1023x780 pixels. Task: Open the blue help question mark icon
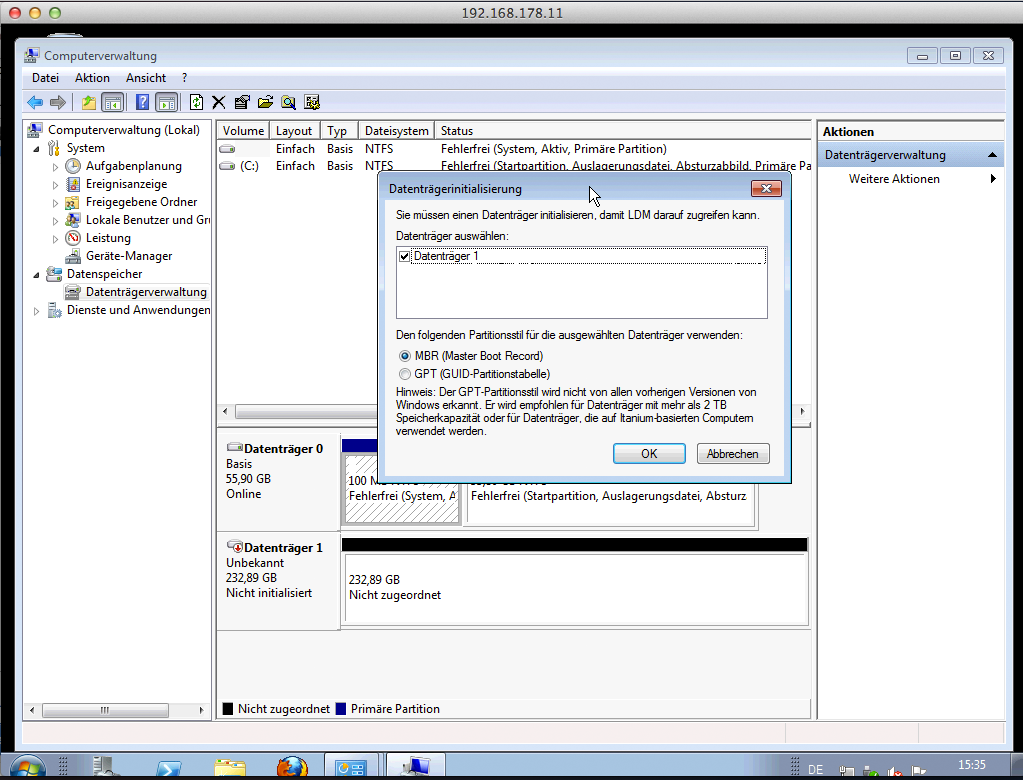(142, 102)
